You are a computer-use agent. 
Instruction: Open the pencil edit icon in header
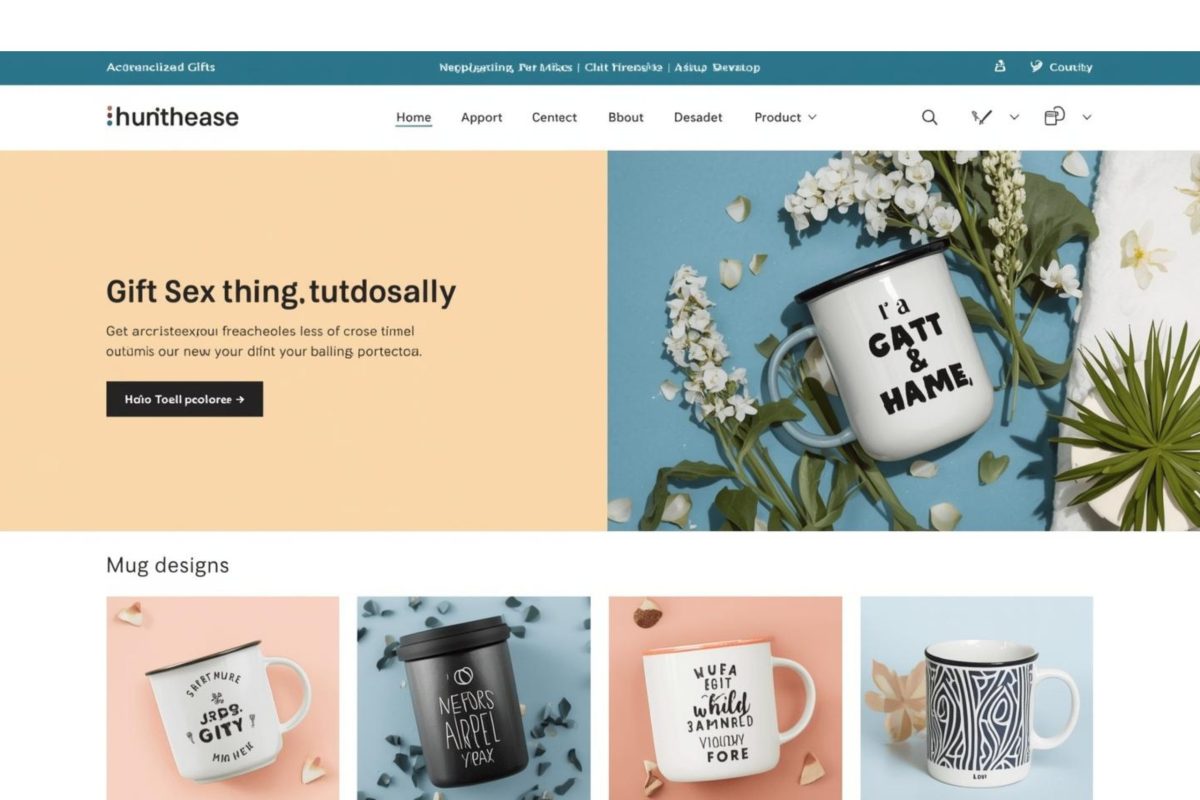(982, 117)
